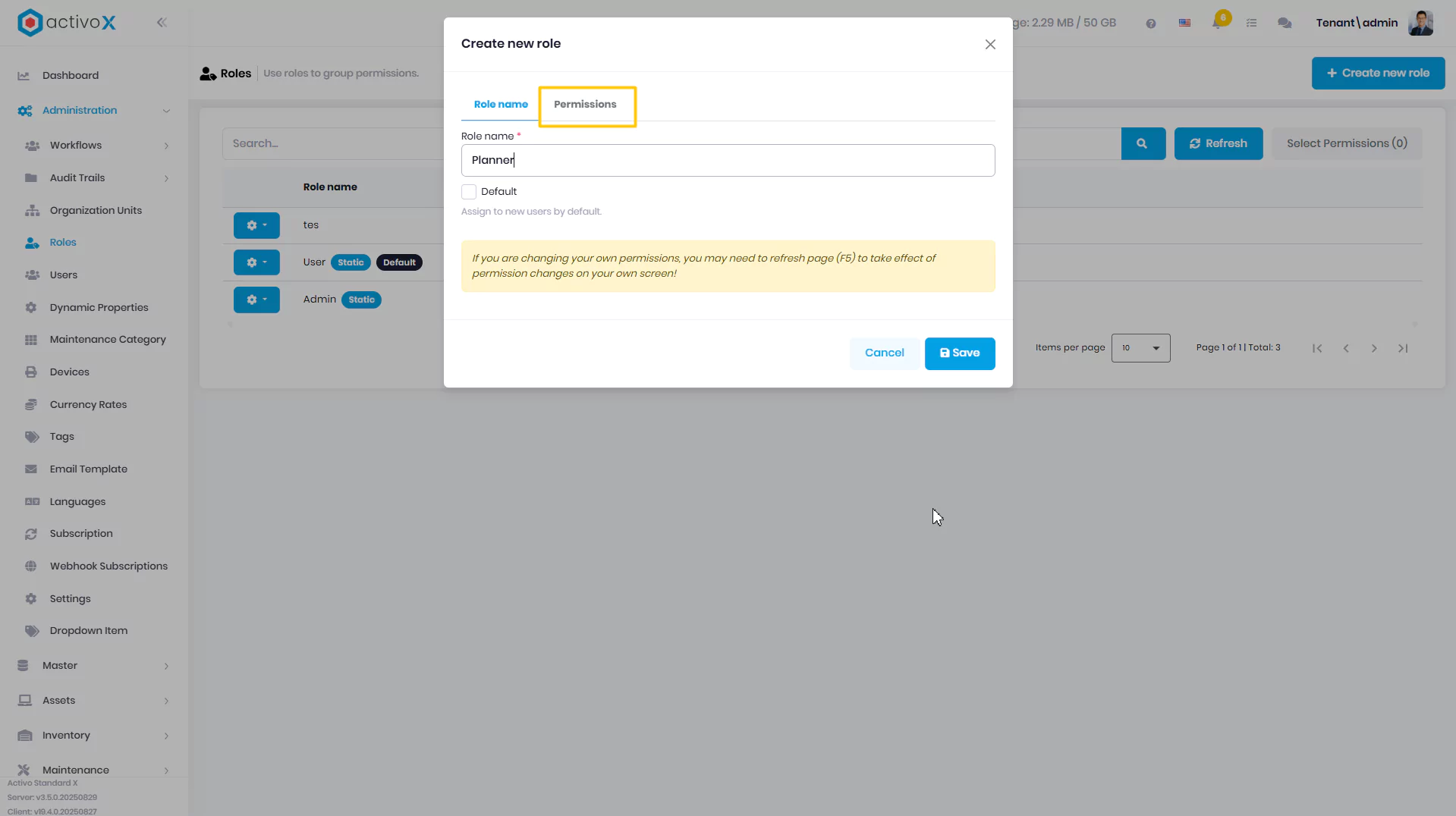This screenshot has height=816, width=1456.
Task: Go to the next page arrow
Action: (x=1374, y=348)
